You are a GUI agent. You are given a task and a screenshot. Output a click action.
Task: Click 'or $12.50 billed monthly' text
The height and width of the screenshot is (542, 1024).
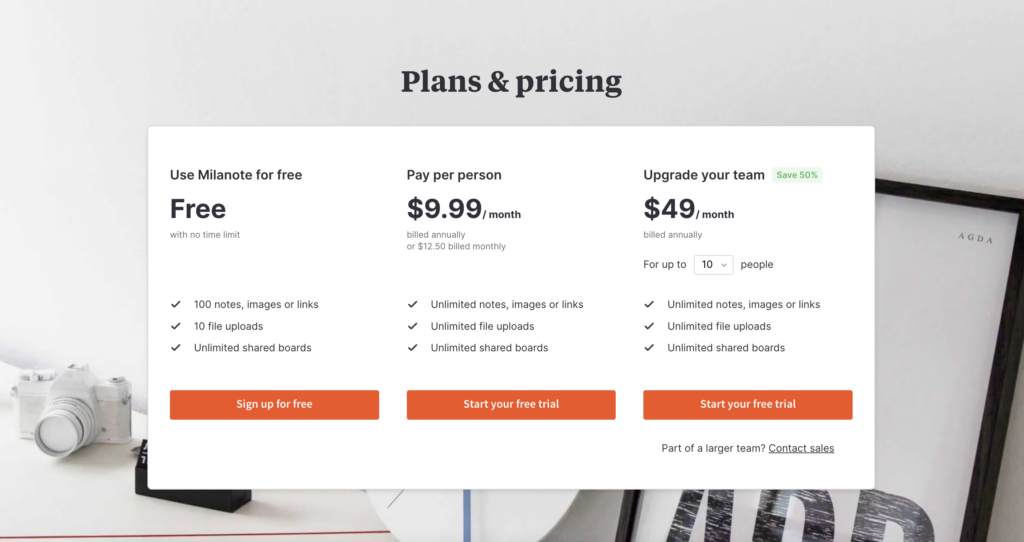456,246
